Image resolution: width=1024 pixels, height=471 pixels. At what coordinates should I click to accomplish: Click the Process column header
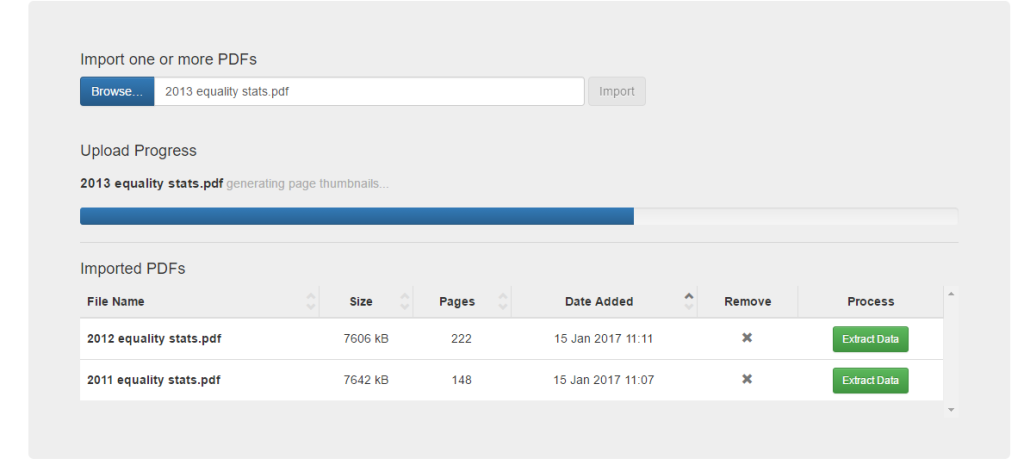coord(870,301)
